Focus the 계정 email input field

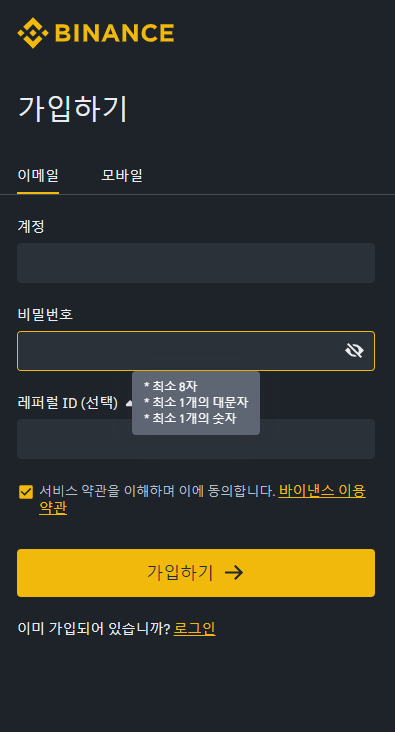[x=196, y=263]
